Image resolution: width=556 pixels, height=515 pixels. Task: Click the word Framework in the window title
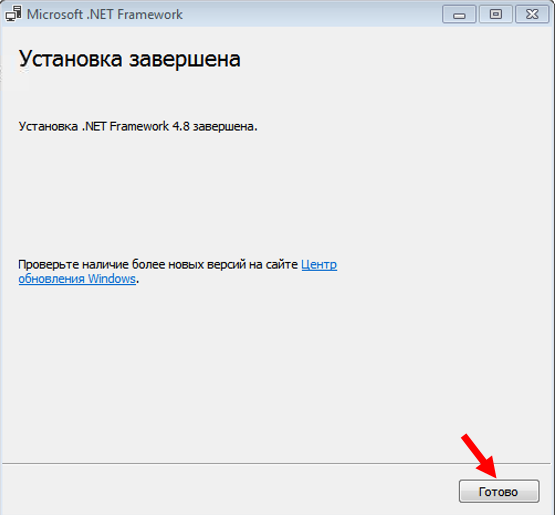[150, 15]
